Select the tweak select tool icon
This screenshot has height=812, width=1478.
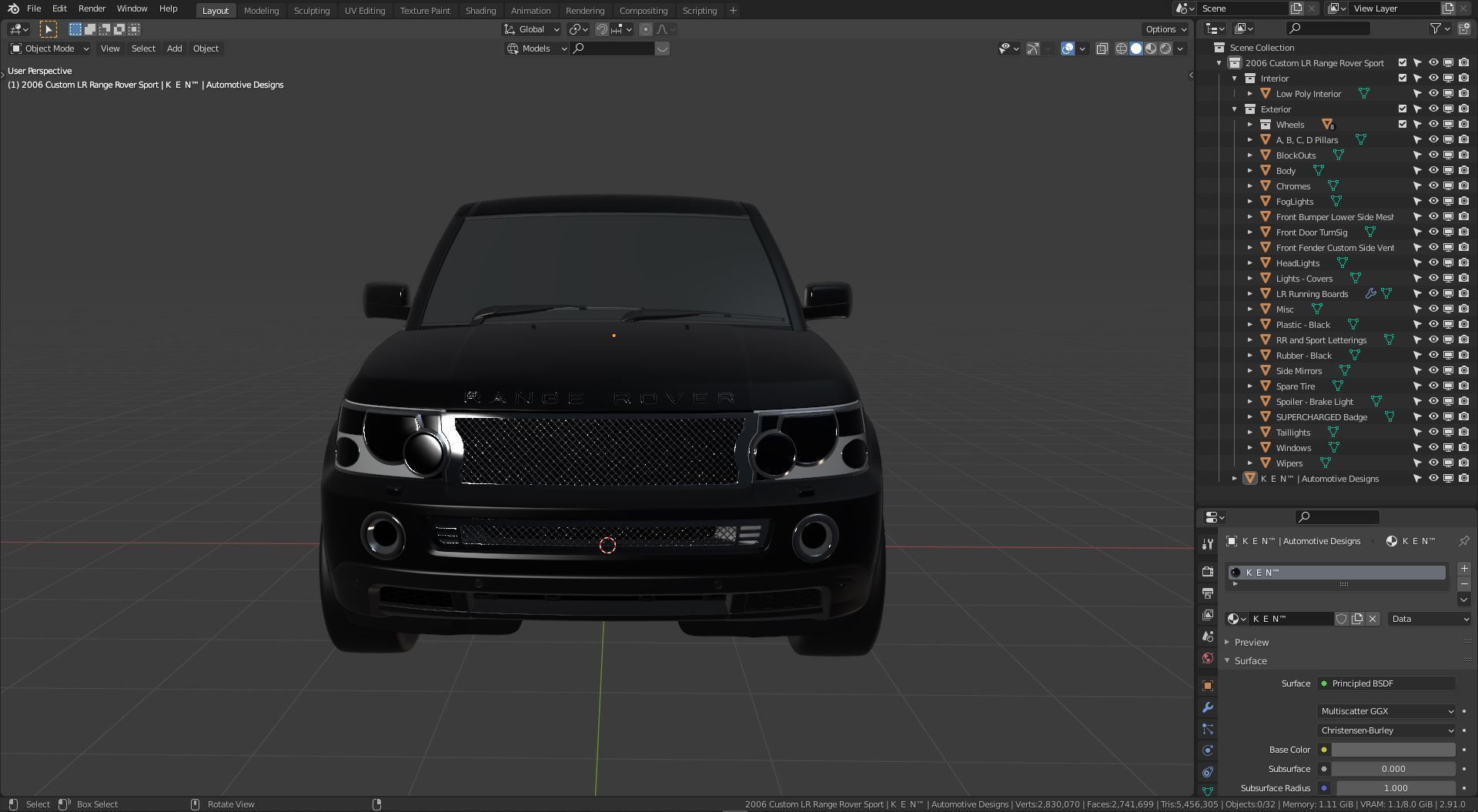tap(48, 29)
